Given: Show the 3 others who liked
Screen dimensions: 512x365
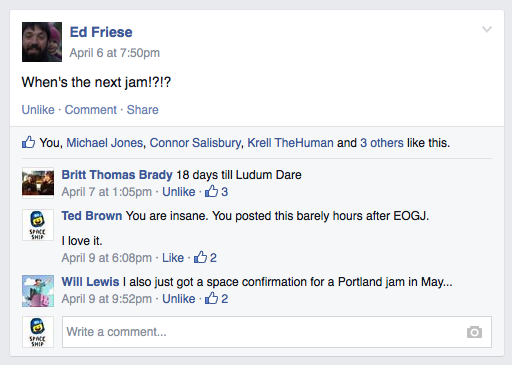Looking at the screenshot, I should click(x=382, y=143).
